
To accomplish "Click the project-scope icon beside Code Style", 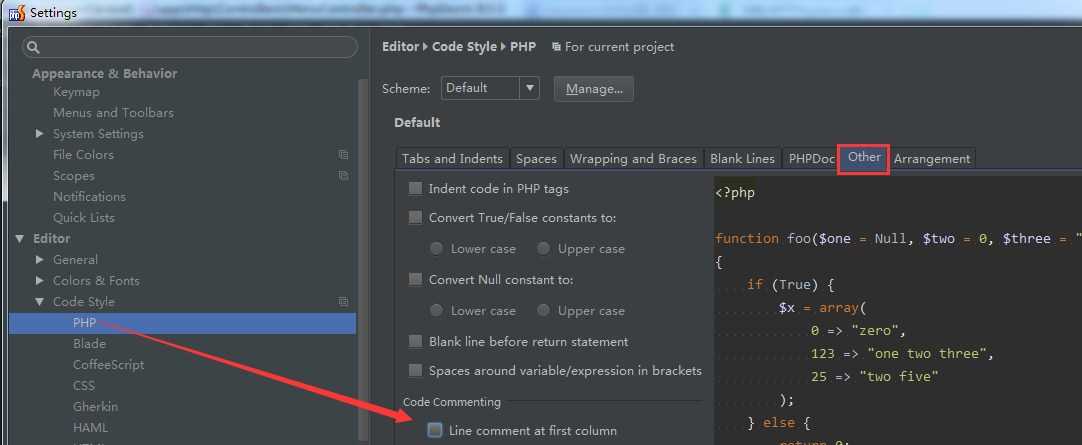I will (343, 302).
